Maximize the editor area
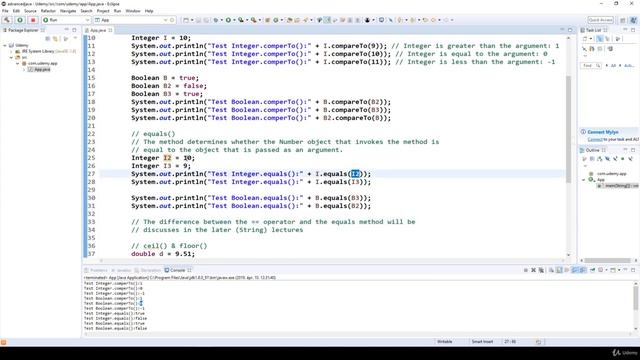Screen dimensions: 640x360 click(570, 30)
